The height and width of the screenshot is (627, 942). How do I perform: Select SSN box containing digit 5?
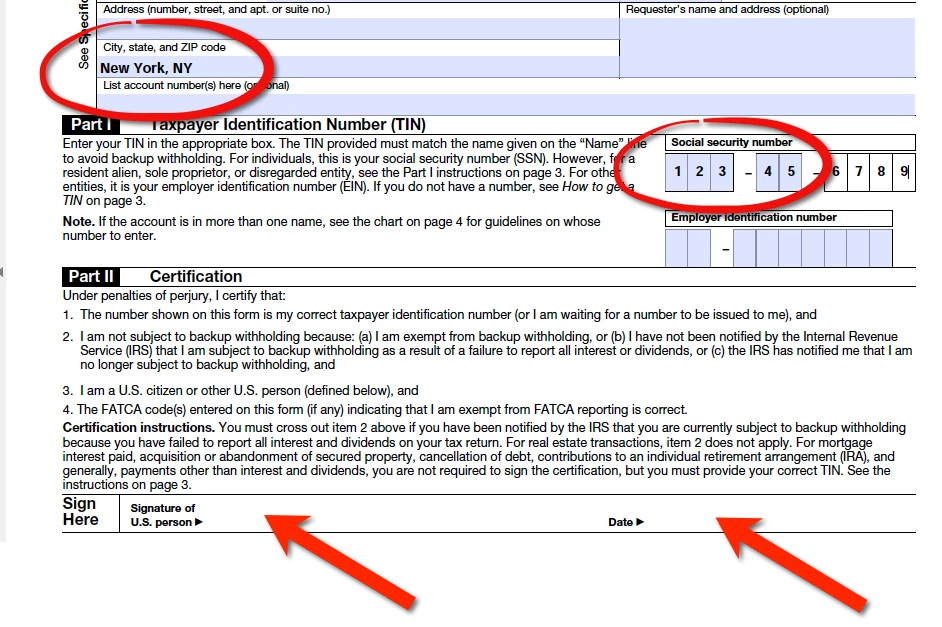pyautogui.click(x=791, y=172)
